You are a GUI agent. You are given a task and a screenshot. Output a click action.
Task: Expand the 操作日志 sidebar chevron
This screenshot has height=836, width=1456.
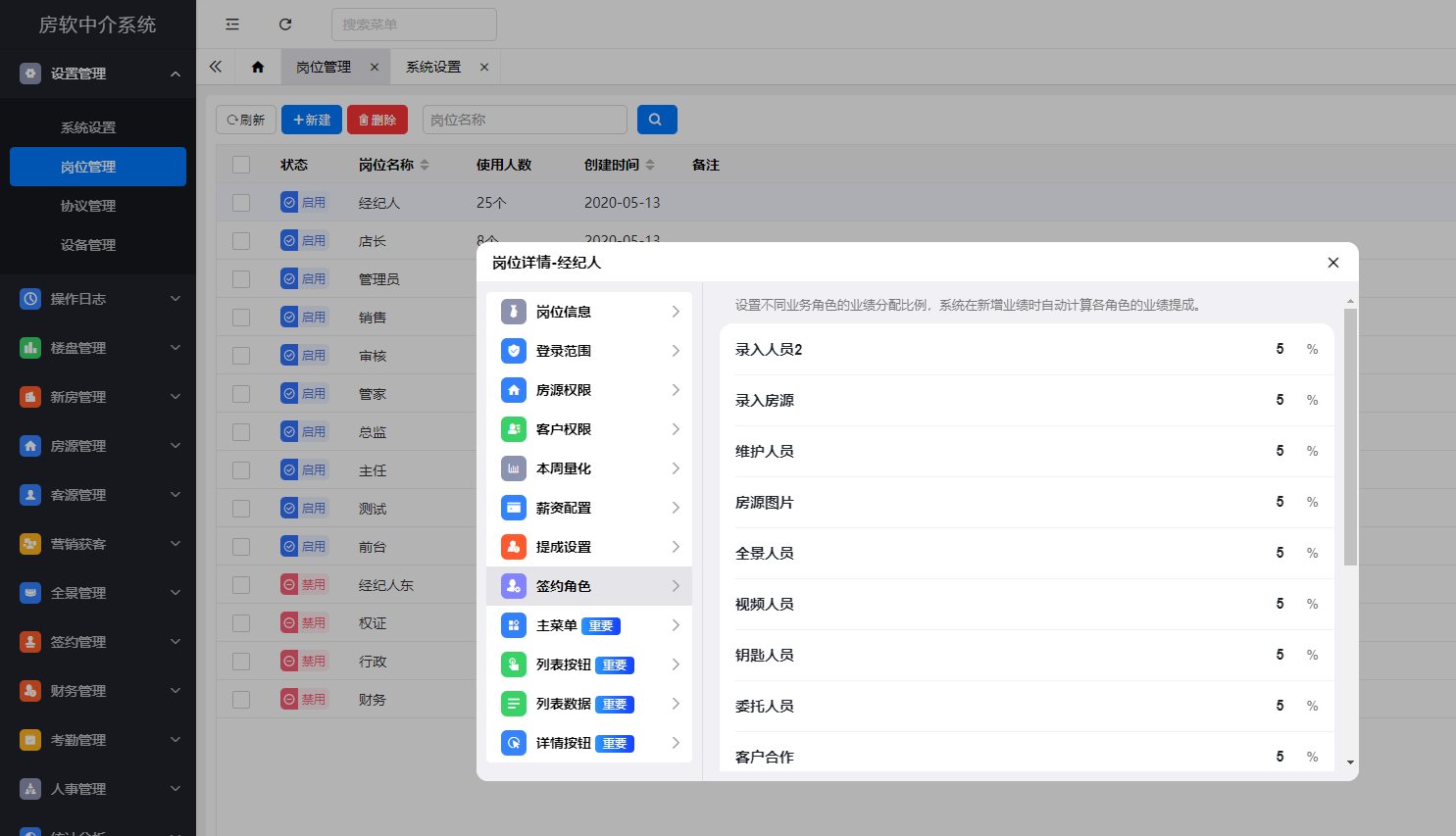click(x=176, y=299)
